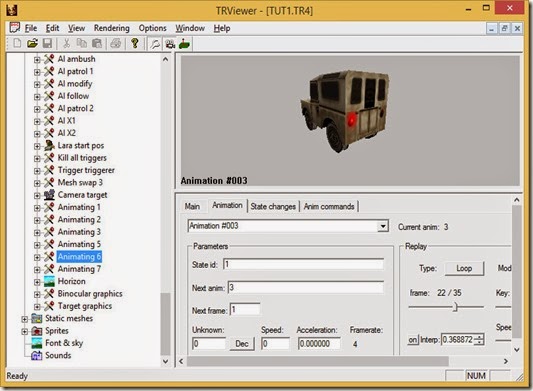
Task: Open the Edit menu
Action: pos(52,28)
